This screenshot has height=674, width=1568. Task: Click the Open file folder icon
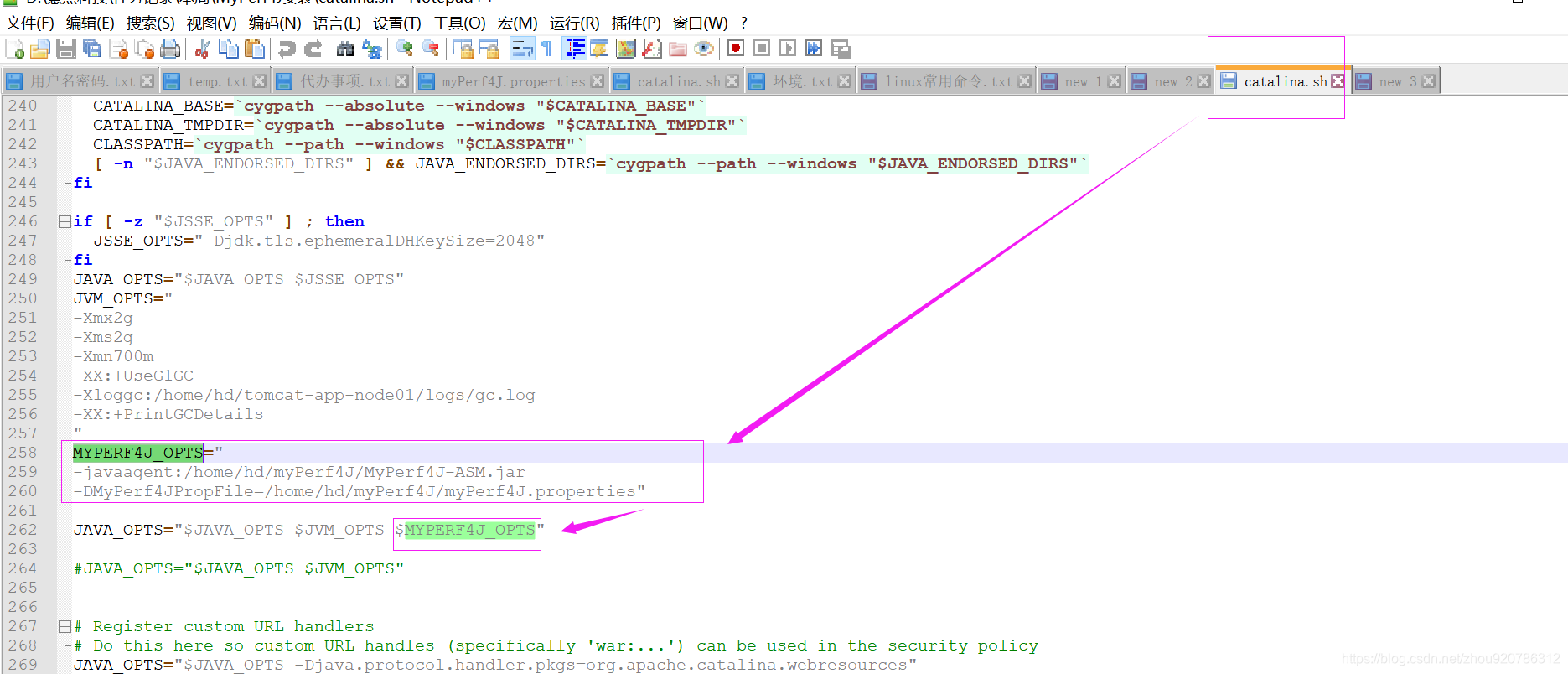coord(40,49)
